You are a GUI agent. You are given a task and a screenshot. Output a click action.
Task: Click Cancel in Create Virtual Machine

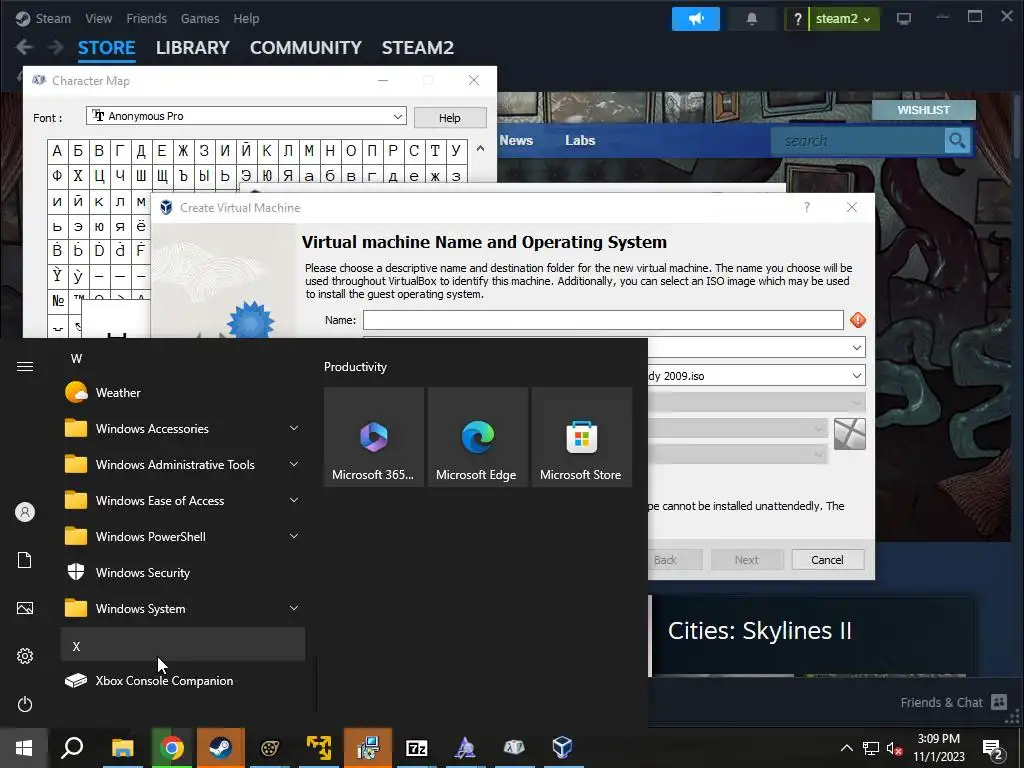click(827, 560)
